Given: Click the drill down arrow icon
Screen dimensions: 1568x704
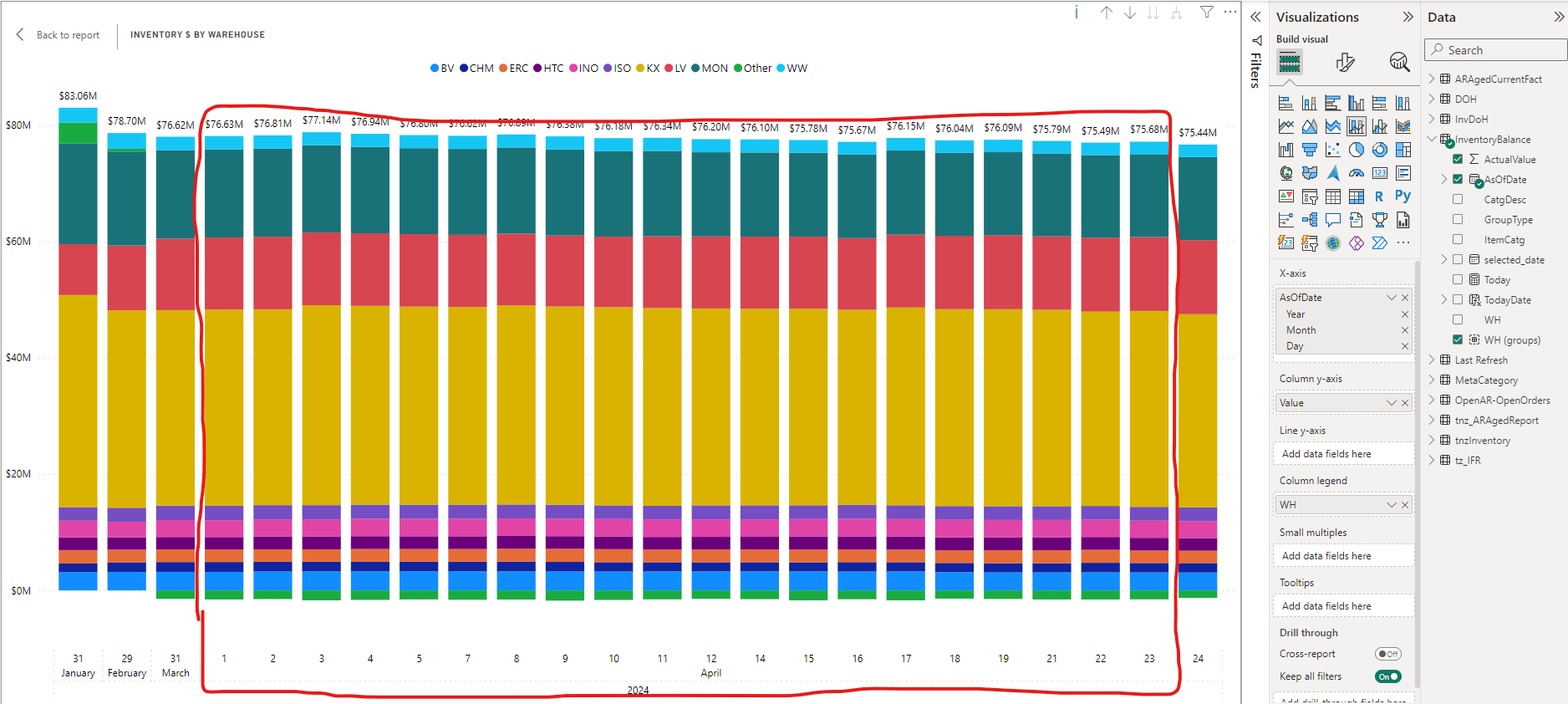Looking at the screenshot, I should (1130, 12).
